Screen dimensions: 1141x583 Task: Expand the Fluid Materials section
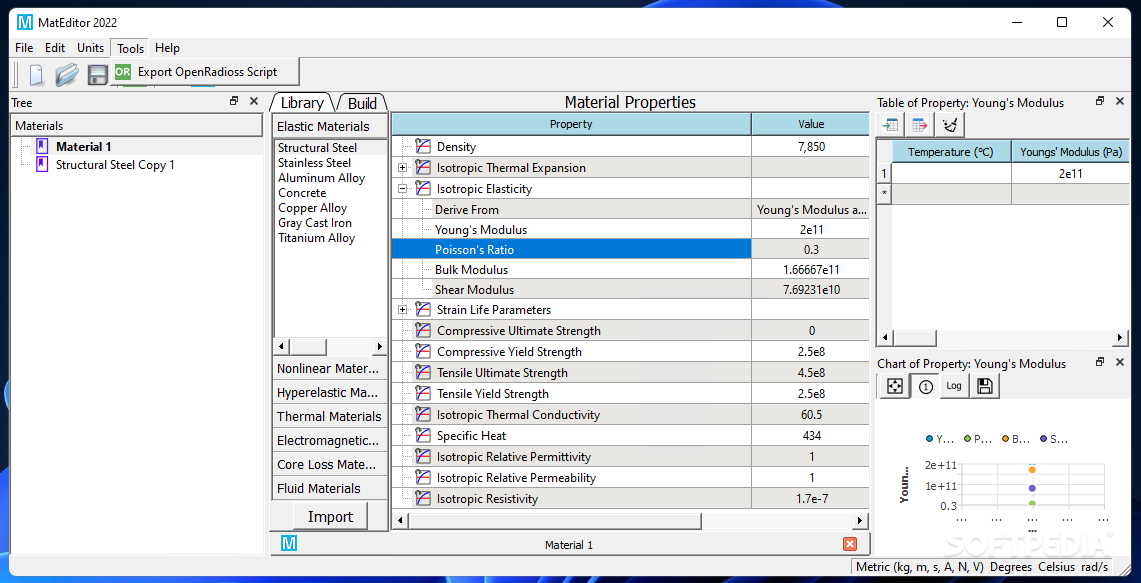[x=329, y=488]
